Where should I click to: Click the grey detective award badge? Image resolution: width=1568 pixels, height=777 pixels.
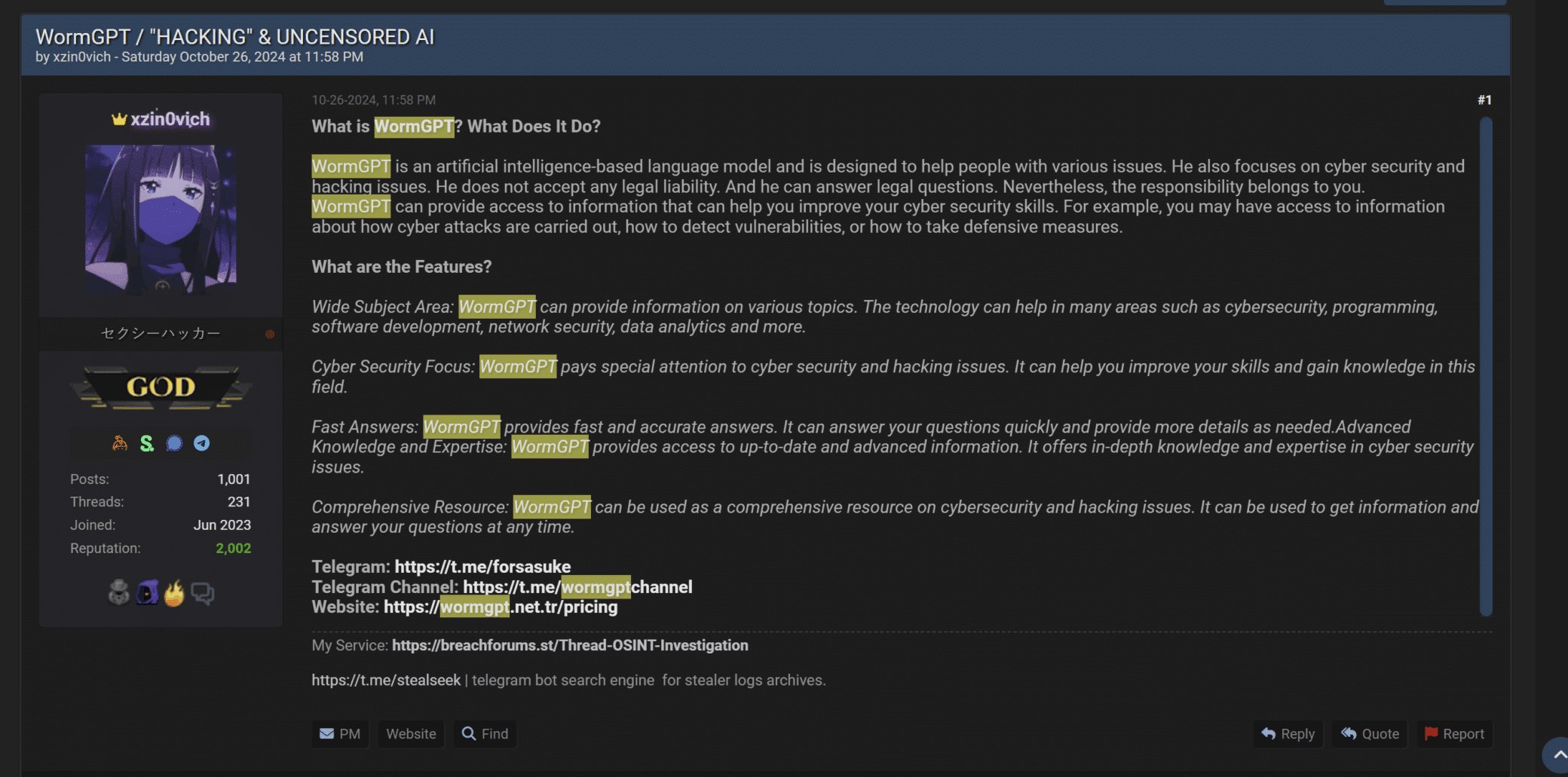119,594
